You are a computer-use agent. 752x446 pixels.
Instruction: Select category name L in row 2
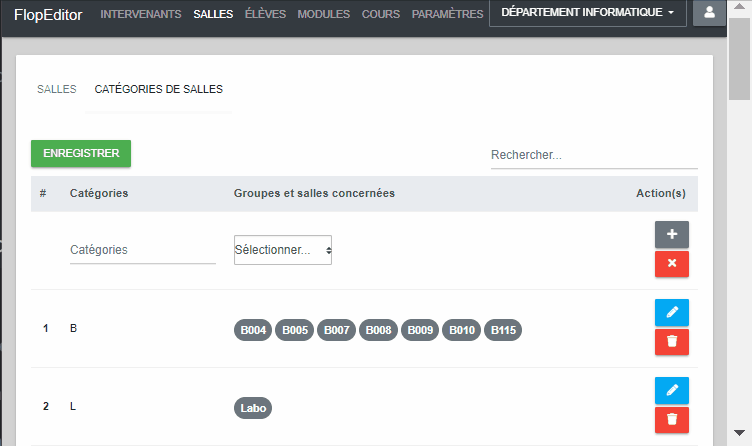click(73, 407)
